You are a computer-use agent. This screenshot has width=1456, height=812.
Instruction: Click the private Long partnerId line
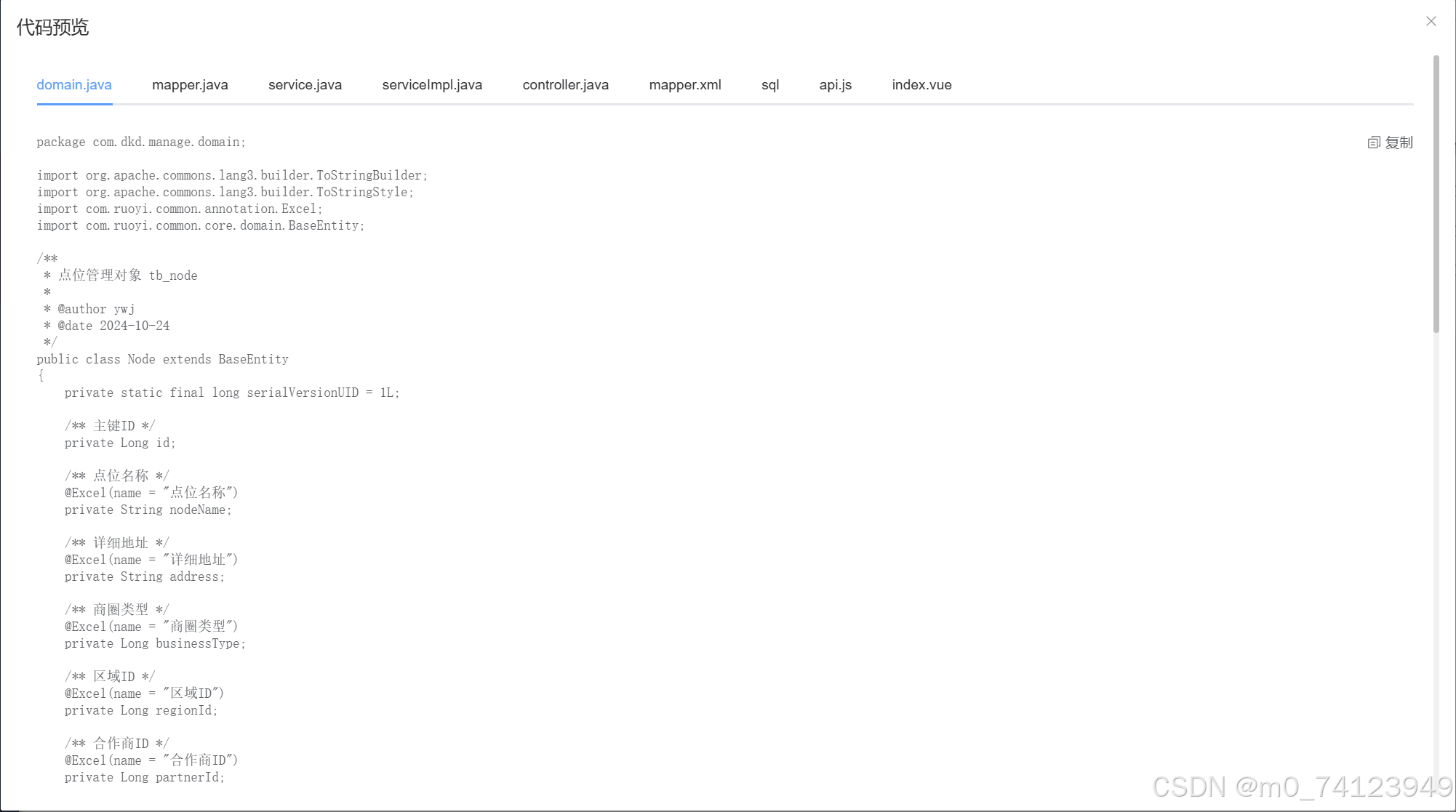tap(144, 778)
